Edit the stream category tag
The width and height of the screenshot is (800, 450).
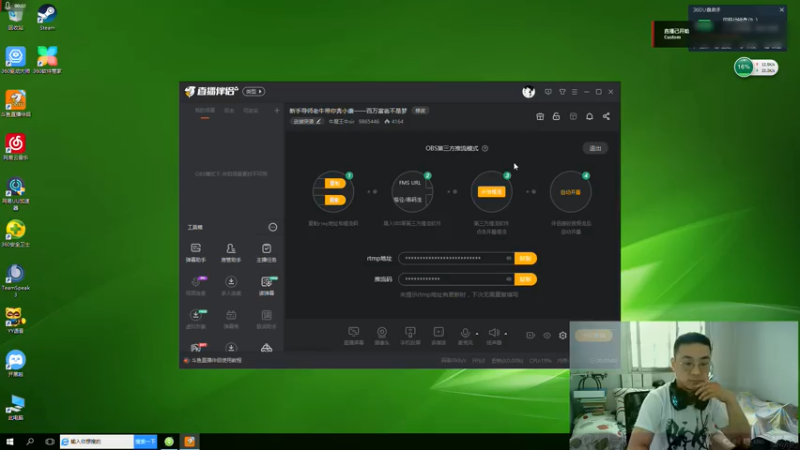click(306, 121)
